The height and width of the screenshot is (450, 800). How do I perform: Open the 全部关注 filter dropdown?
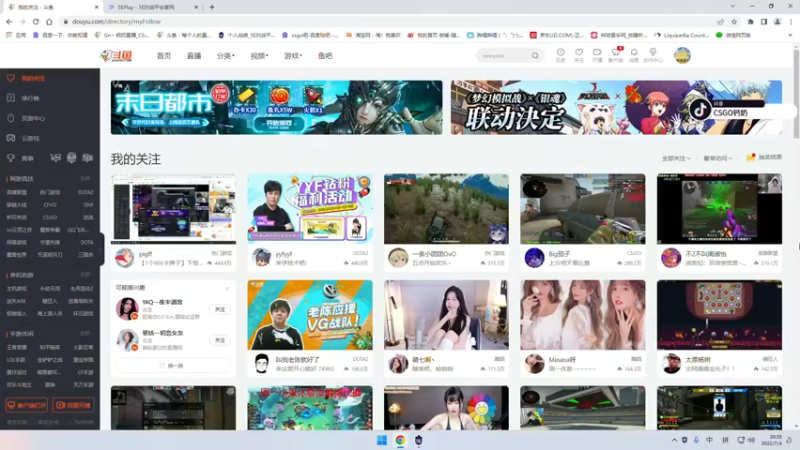[x=676, y=158]
